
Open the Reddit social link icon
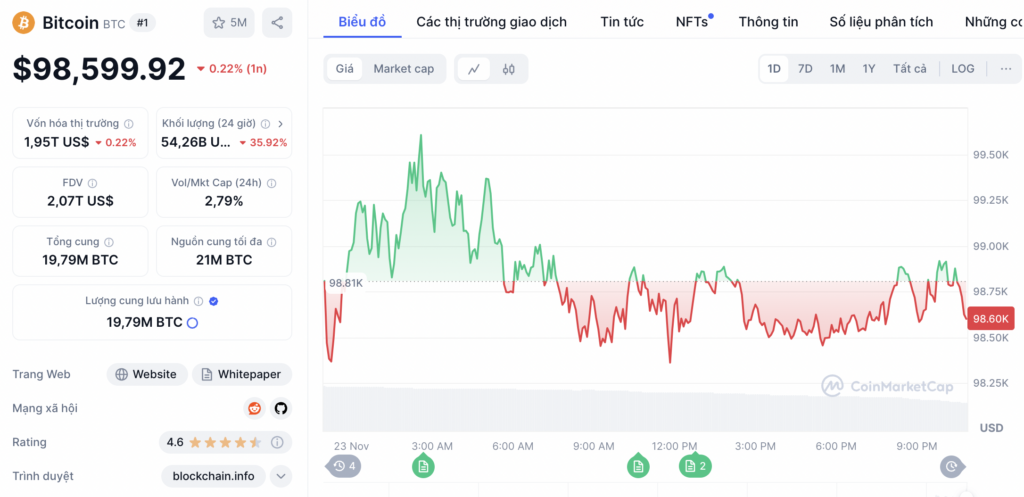click(254, 408)
